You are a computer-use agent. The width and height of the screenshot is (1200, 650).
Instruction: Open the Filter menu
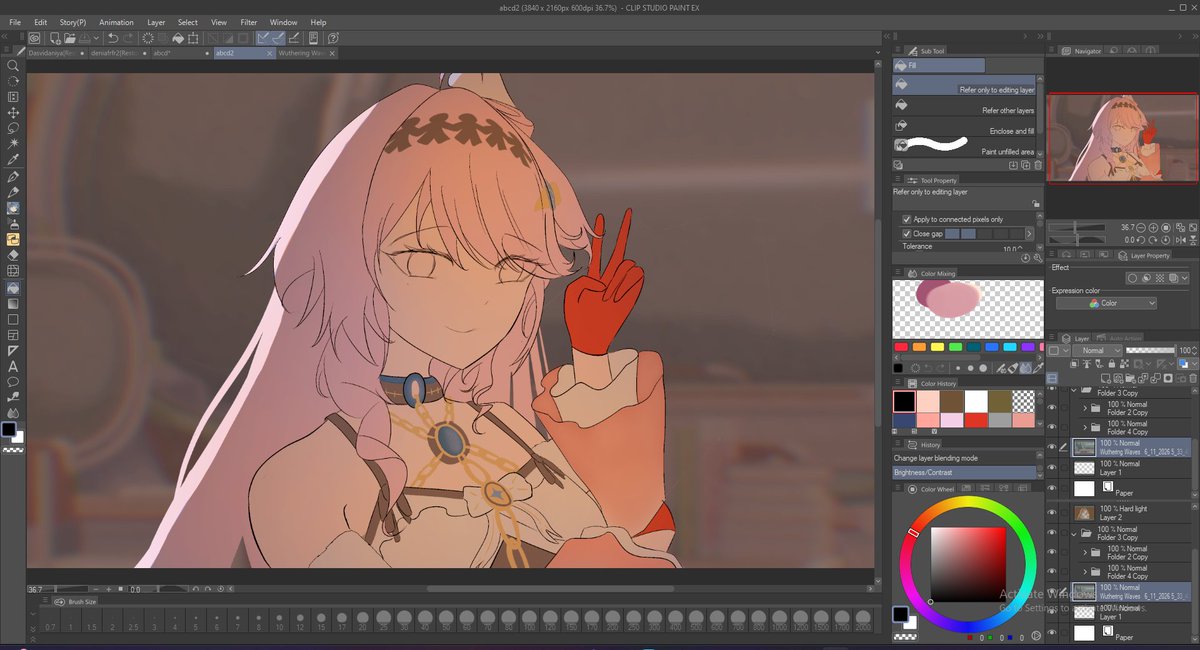click(x=248, y=22)
